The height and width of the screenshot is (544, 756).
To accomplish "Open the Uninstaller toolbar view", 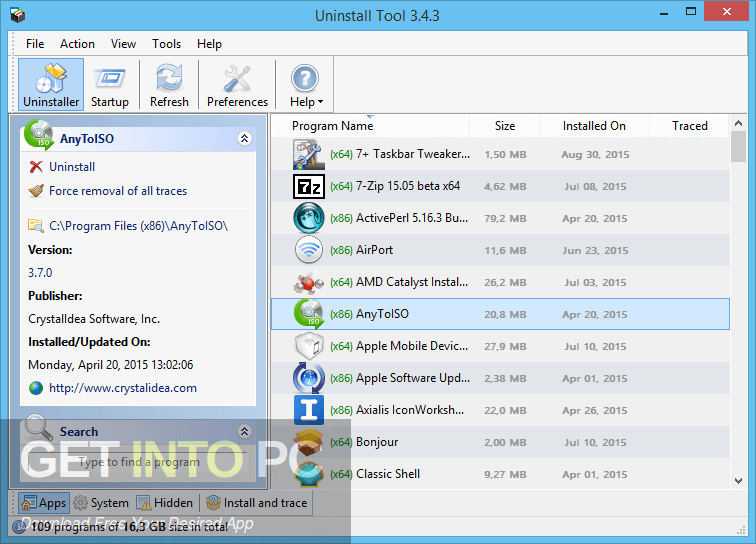I will [x=51, y=84].
